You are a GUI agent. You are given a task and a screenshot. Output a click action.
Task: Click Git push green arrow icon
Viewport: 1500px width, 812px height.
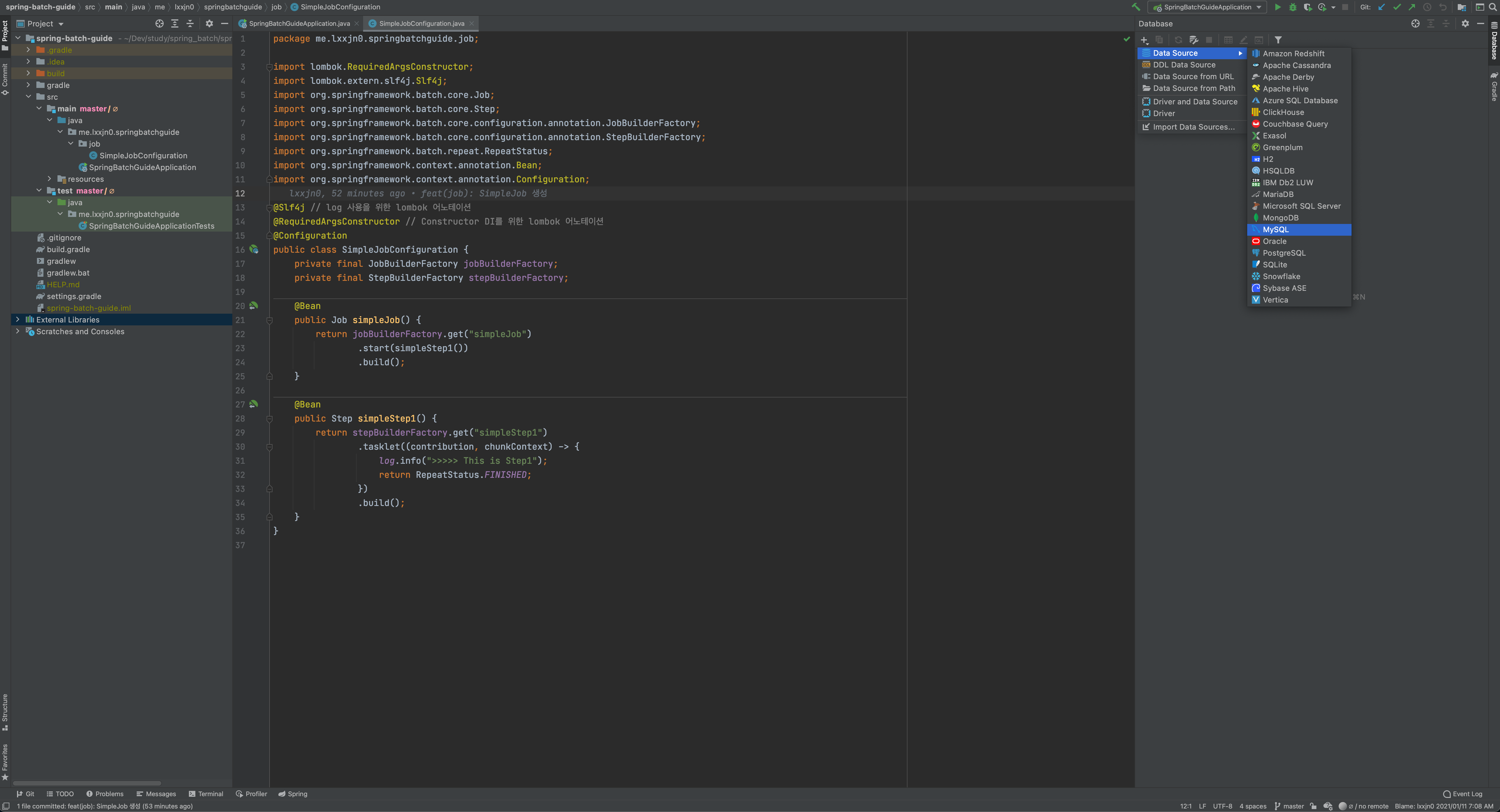point(1411,7)
